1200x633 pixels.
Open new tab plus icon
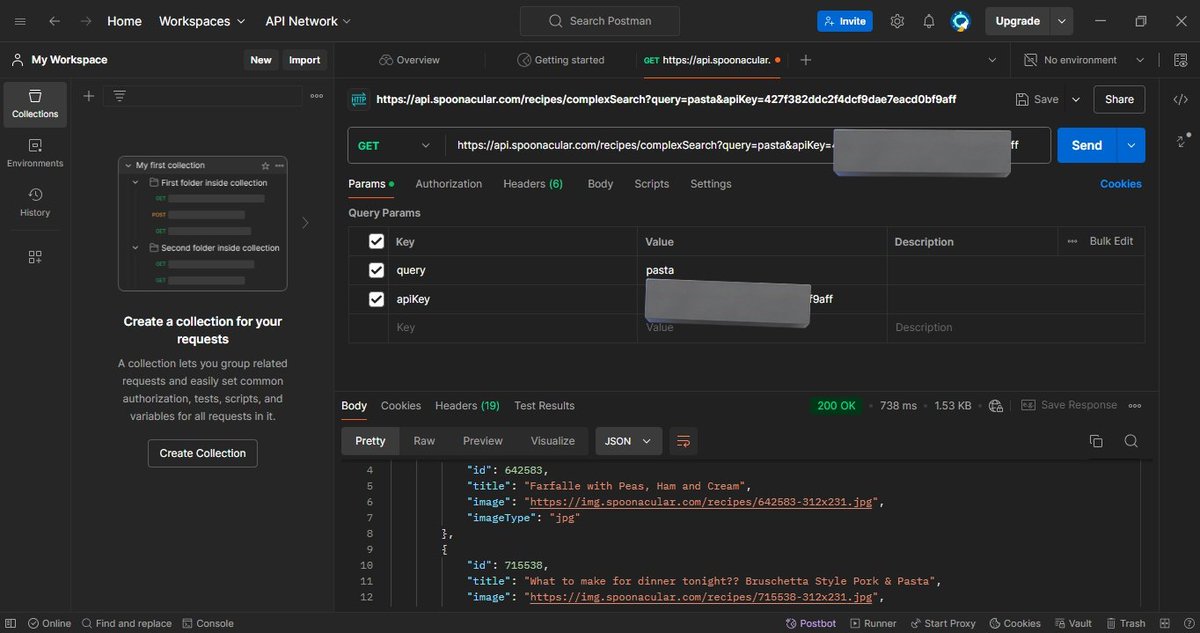click(805, 60)
